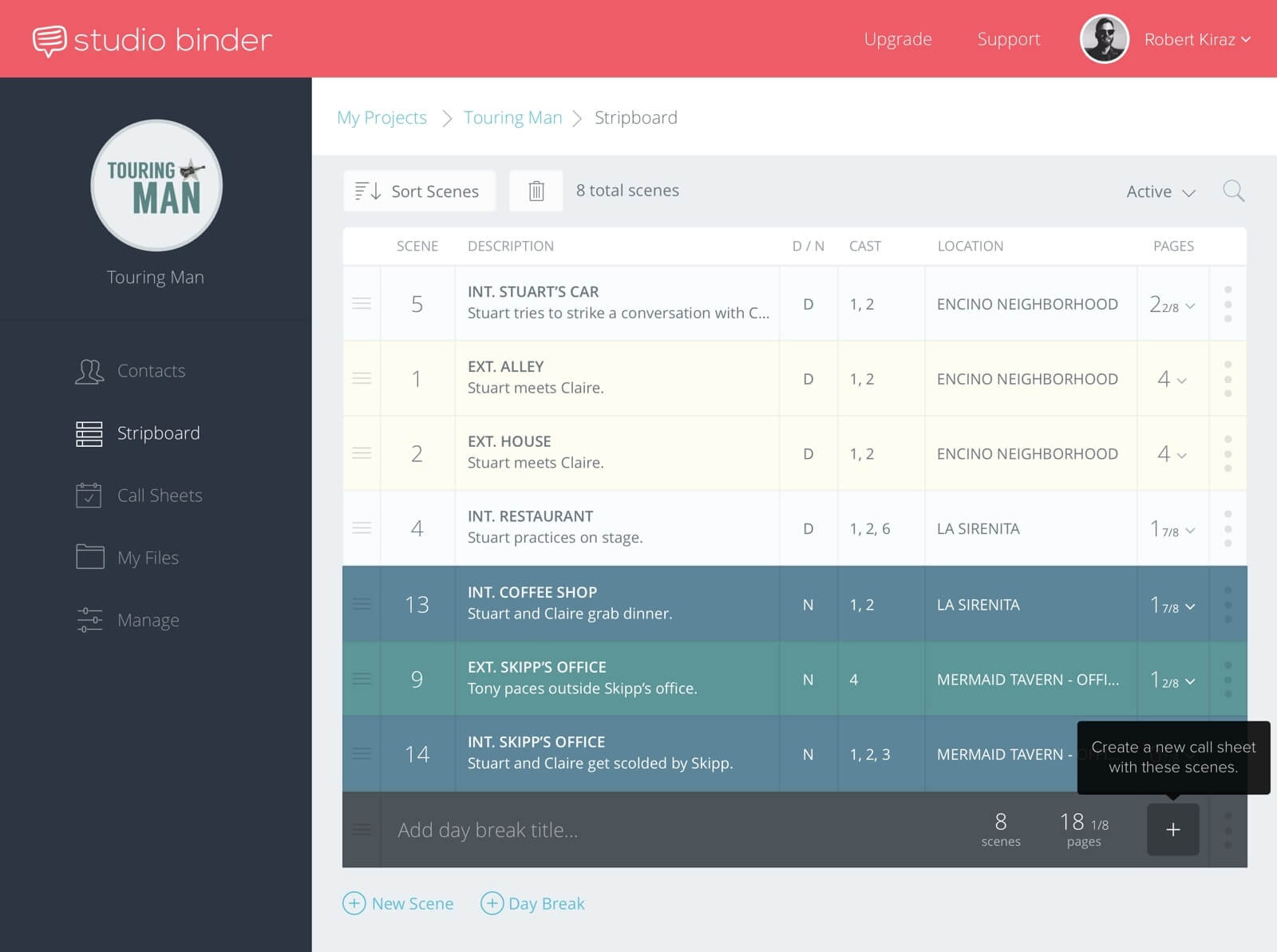Open pages dropdown for scene 5
Viewport: 1277px width, 952px height.
click(1172, 305)
